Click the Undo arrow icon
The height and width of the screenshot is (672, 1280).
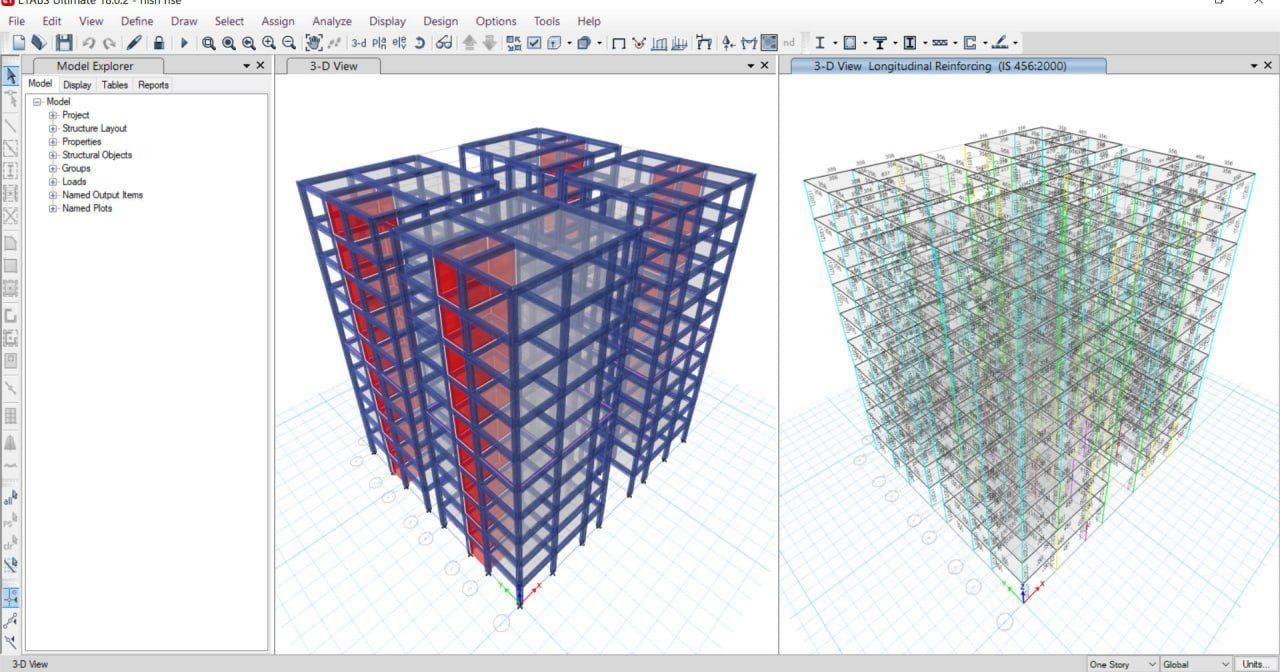coord(89,43)
